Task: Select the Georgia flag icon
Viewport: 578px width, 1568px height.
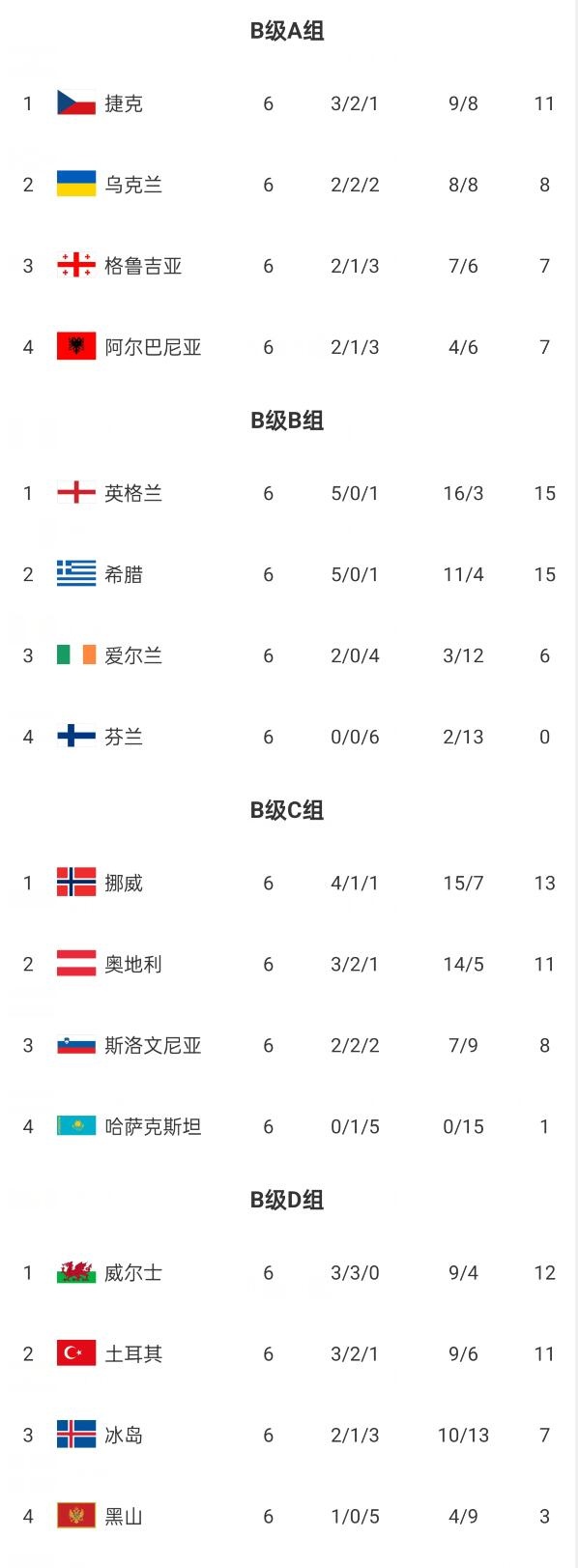Action: click(x=76, y=266)
